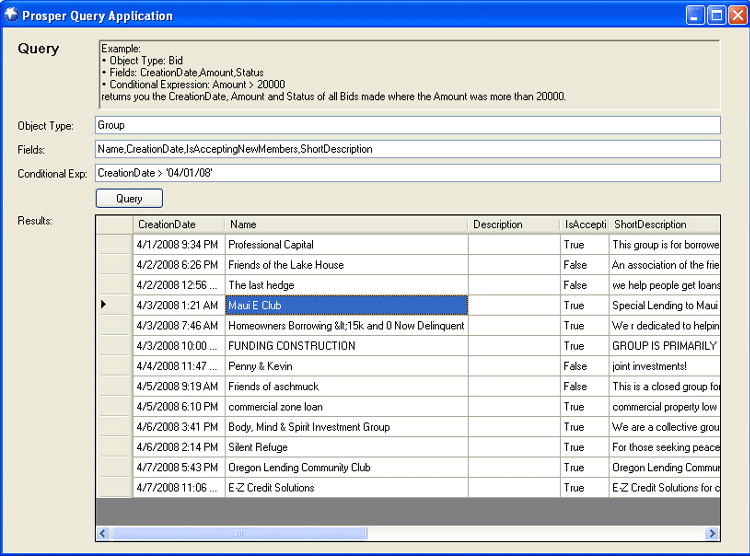Viewport: 750px width, 556px height.
Task: Click the horizontal scrollbar thumb
Action: click(240, 534)
